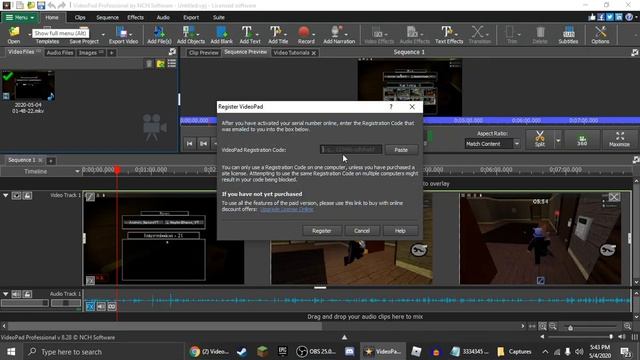Screen dimensions: 640x360
Task: Click the bin list view icon
Action: click(172, 64)
